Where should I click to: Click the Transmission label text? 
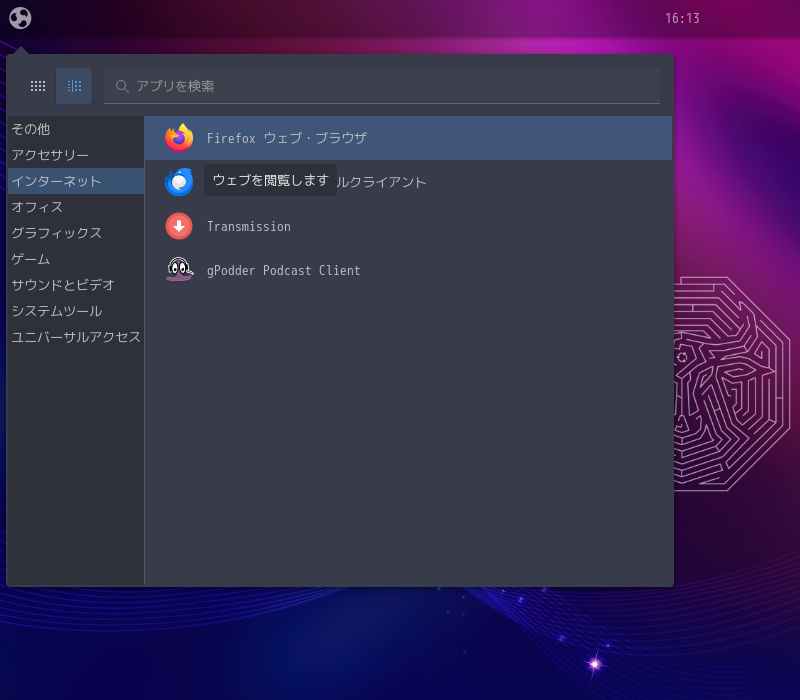click(x=249, y=227)
